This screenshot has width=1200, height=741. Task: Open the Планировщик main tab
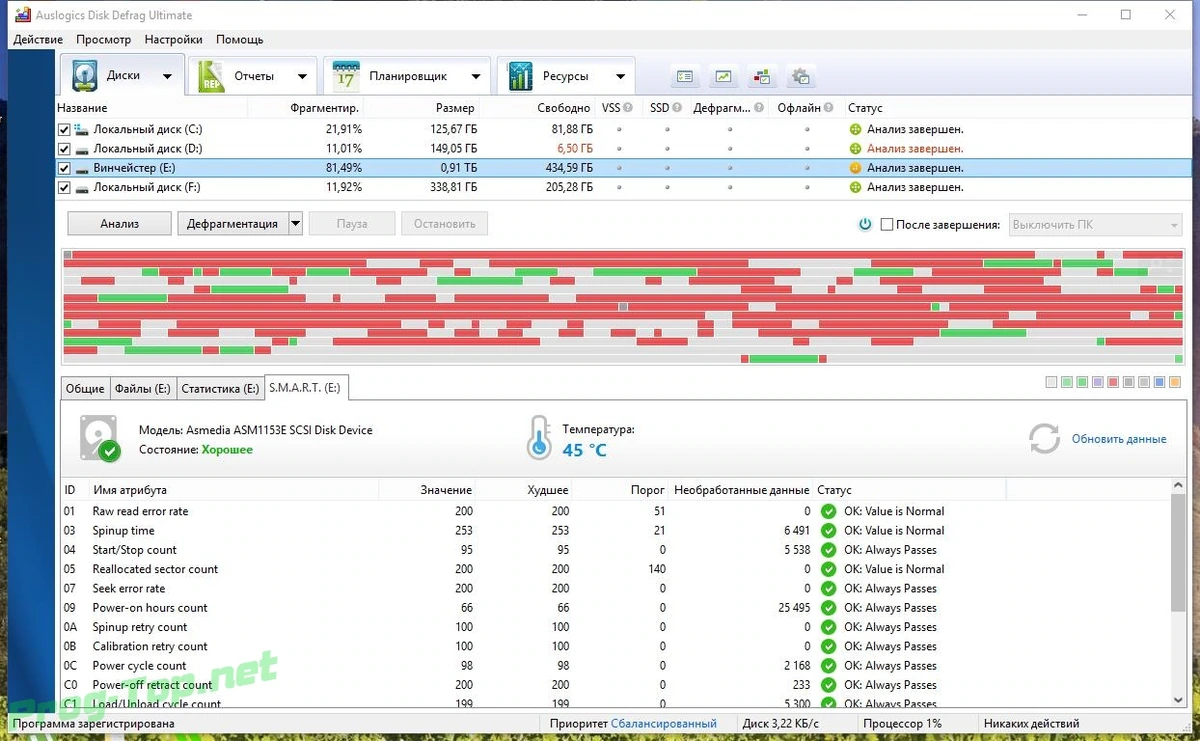407,76
